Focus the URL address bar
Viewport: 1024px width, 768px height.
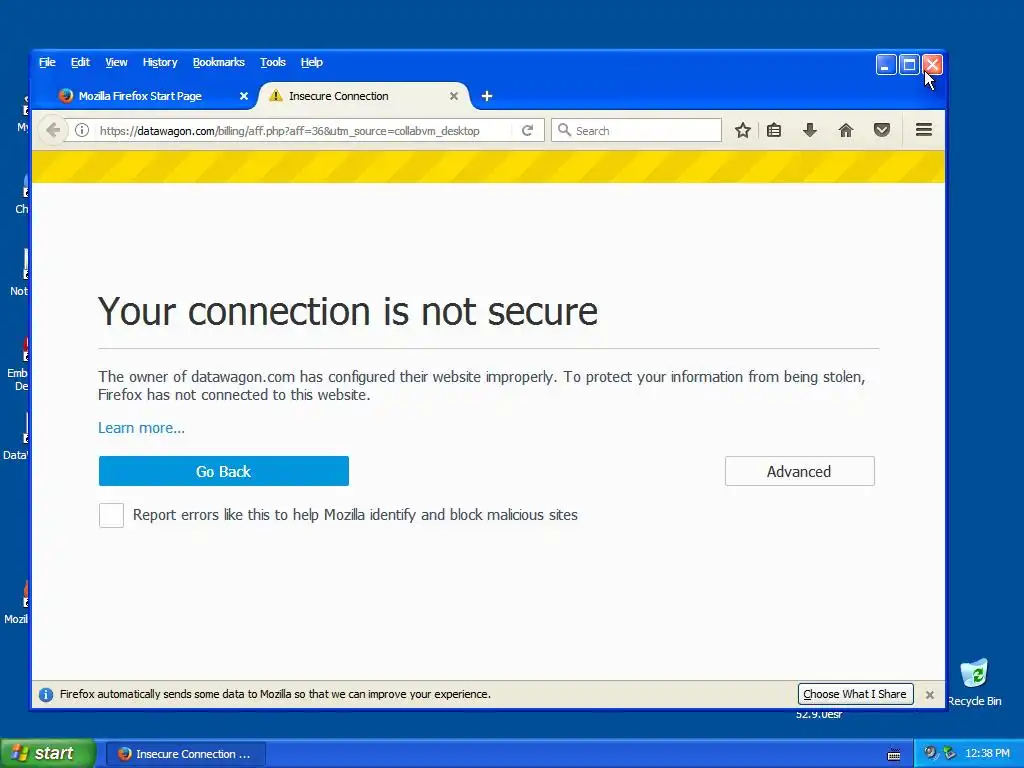pos(289,131)
